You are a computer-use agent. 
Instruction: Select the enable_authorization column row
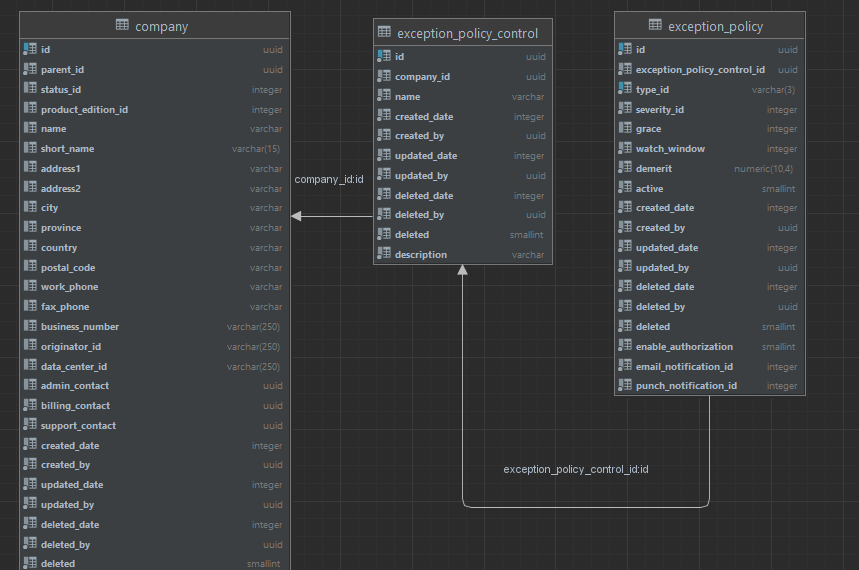pos(709,347)
